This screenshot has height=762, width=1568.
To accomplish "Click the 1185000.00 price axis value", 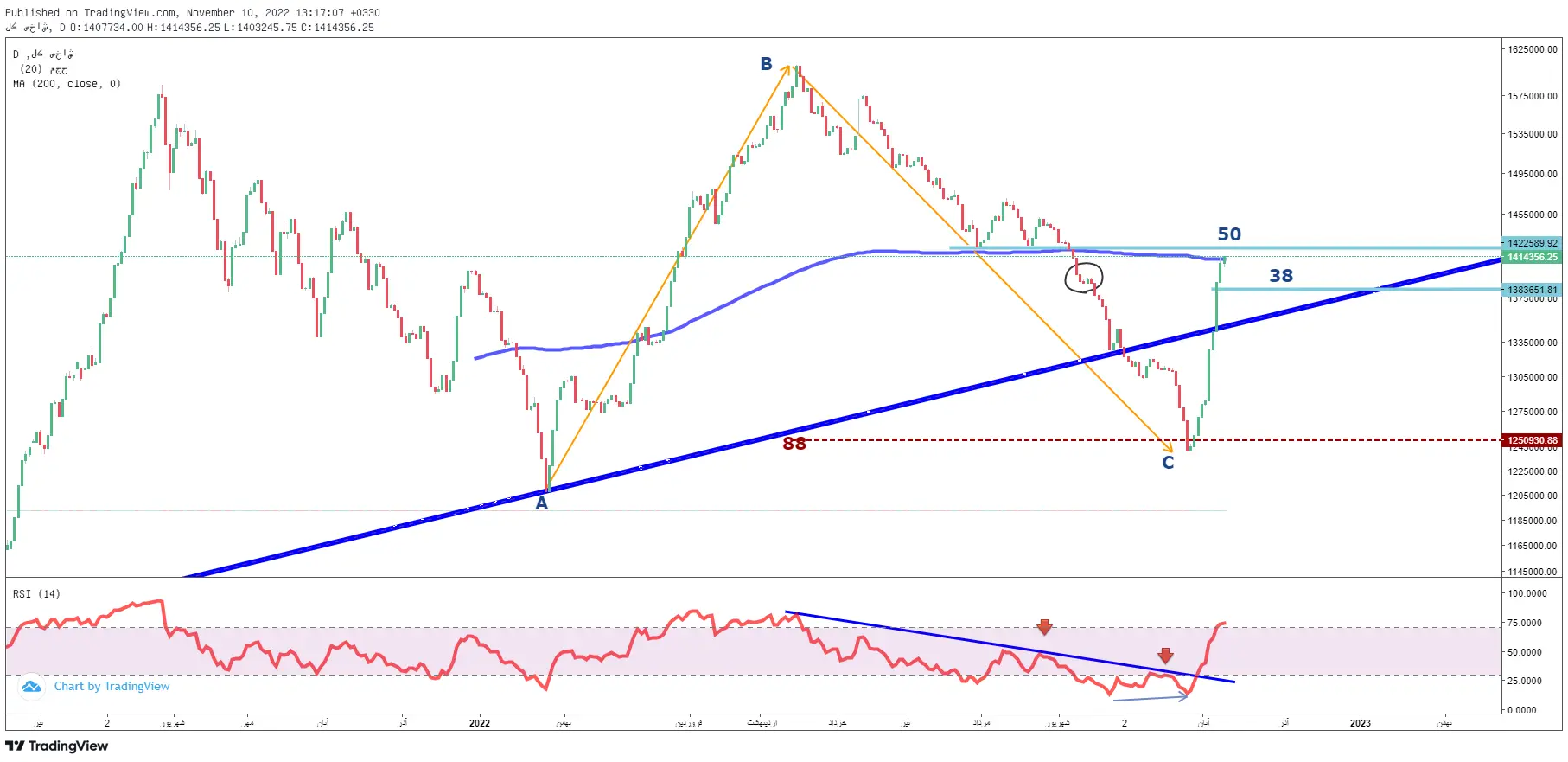I will (1533, 521).
